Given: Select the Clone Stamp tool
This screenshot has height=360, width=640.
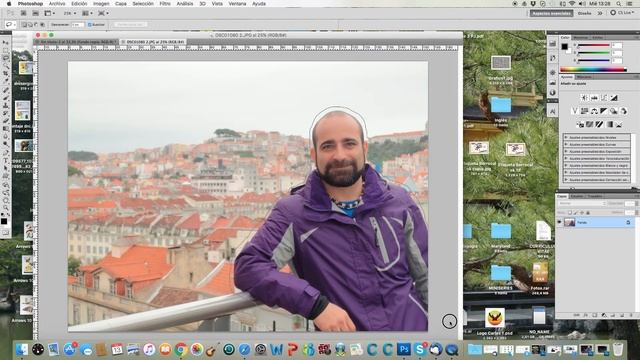Looking at the screenshot, I should (x=6, y=105).
